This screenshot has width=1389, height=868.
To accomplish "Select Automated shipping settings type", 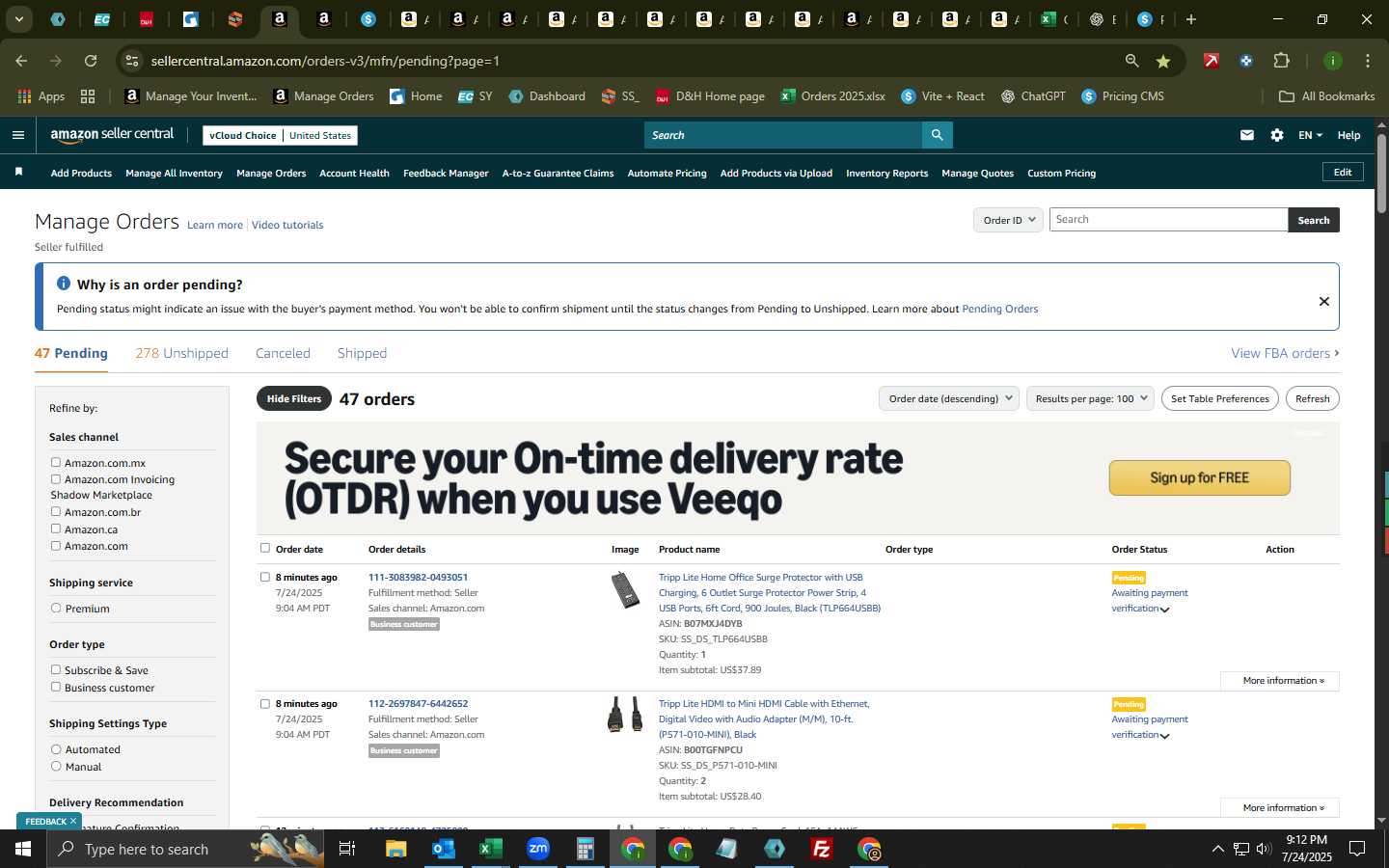I will pos(56,749).
